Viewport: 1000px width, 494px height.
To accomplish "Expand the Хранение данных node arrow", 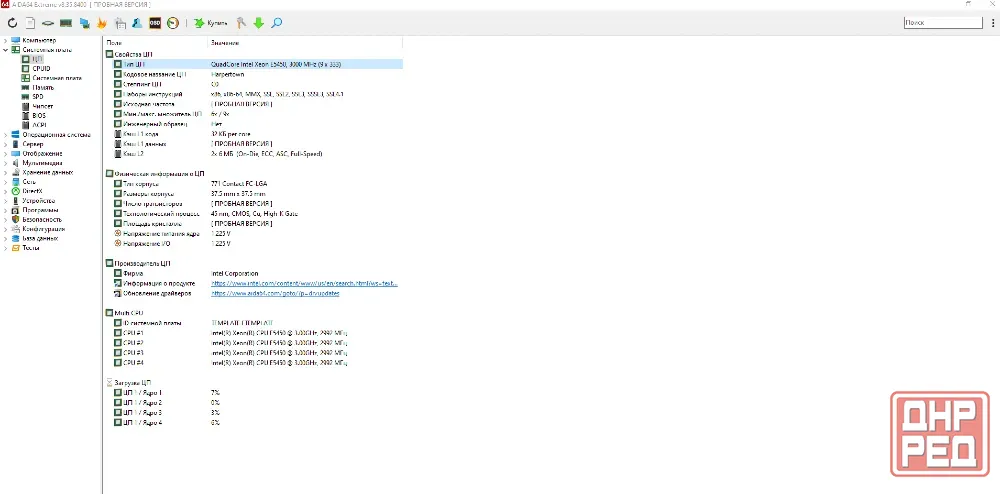I will click(x=6, y=172).
